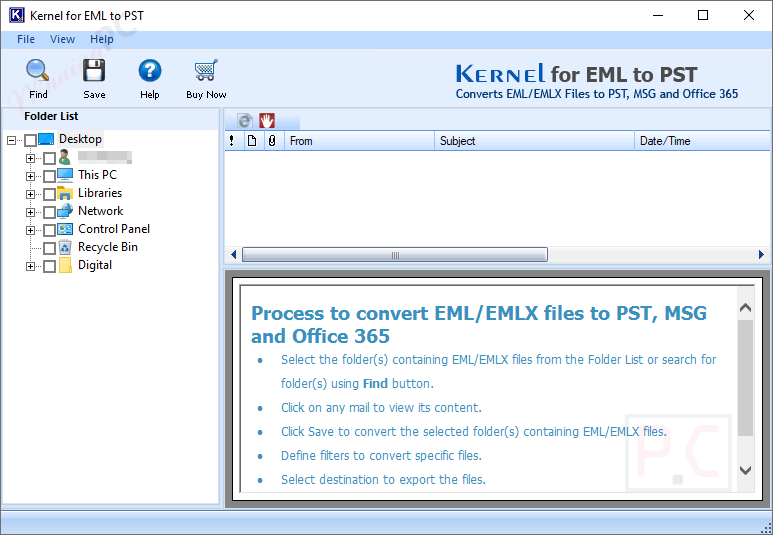Image resolution: width=773 pixels, height=535 pixels.
Task: Sort by the document type column icon
Action: click(252, 141)
